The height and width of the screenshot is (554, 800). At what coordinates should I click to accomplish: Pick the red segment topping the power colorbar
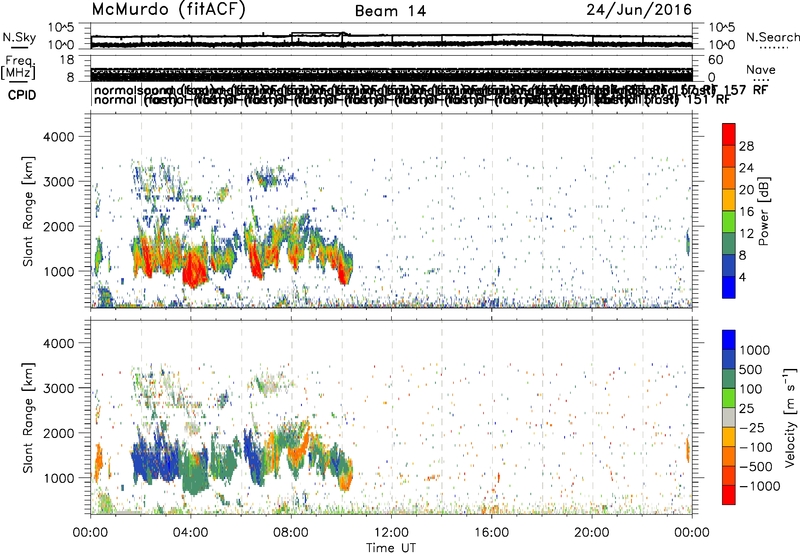(x=729, y=135)
